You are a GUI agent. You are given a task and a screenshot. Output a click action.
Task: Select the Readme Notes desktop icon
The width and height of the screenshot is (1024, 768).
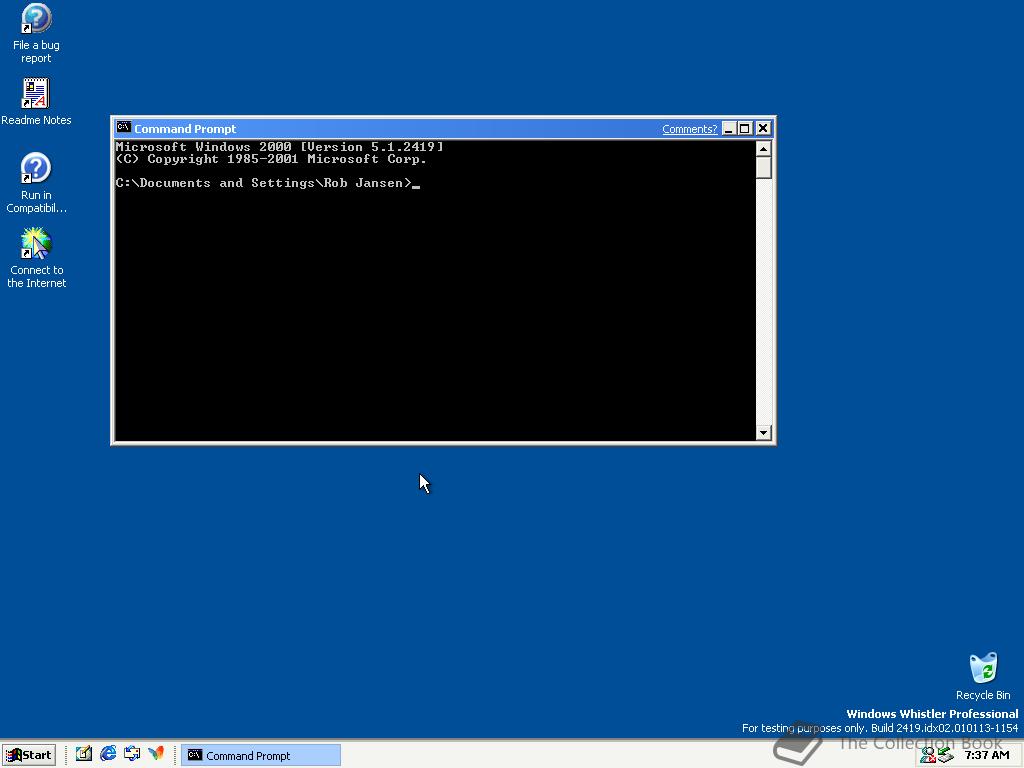pos(36,102)
